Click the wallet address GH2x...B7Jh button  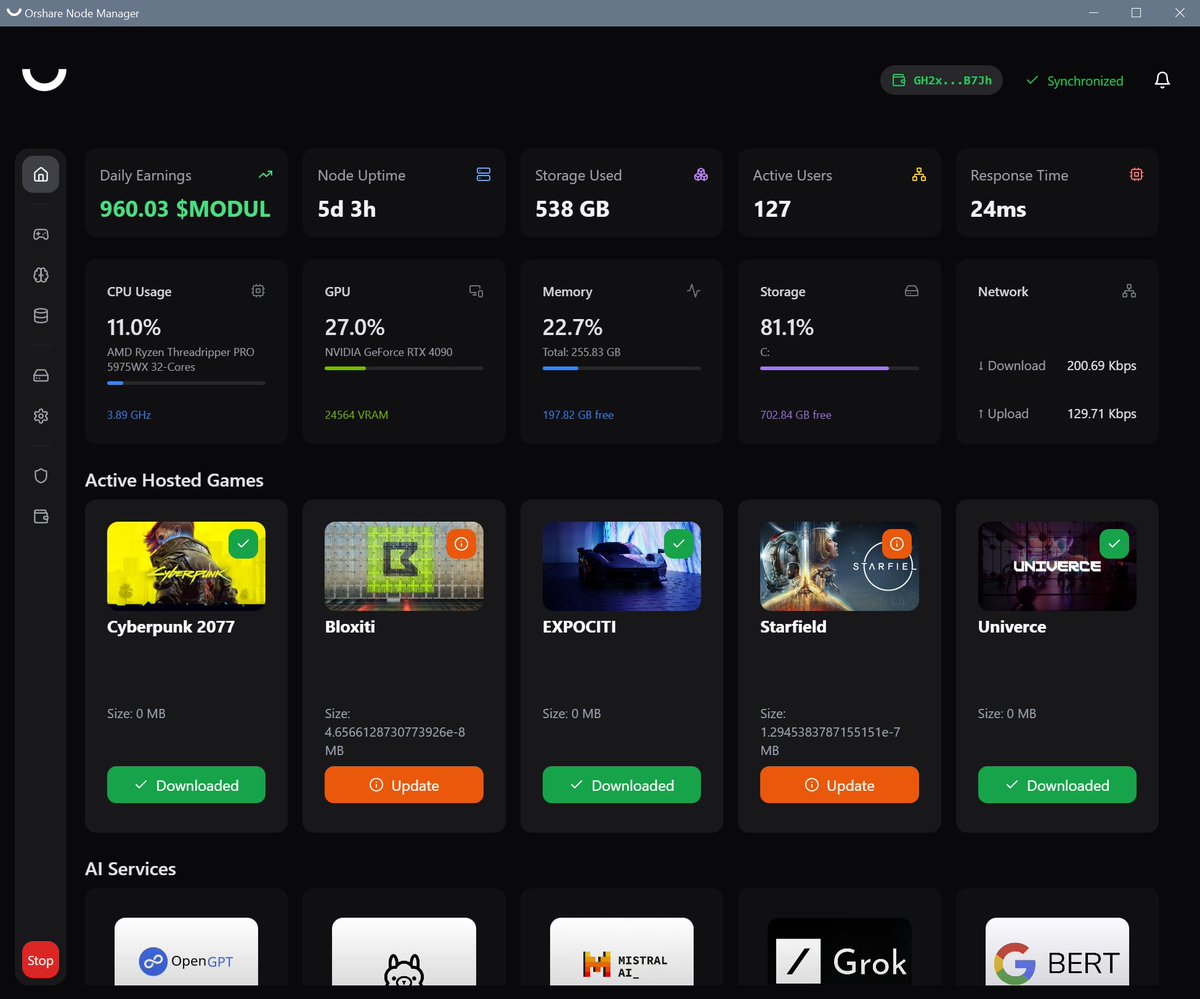click(x=941, y=80)
